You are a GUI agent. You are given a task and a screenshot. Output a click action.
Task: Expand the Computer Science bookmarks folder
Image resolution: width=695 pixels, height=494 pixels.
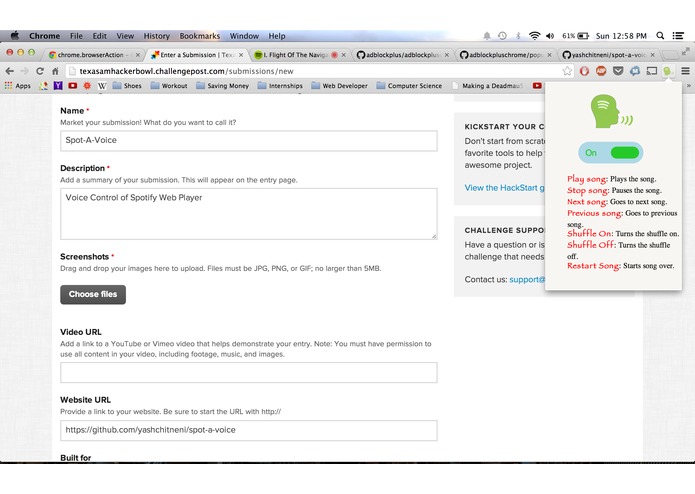[409, 86]
